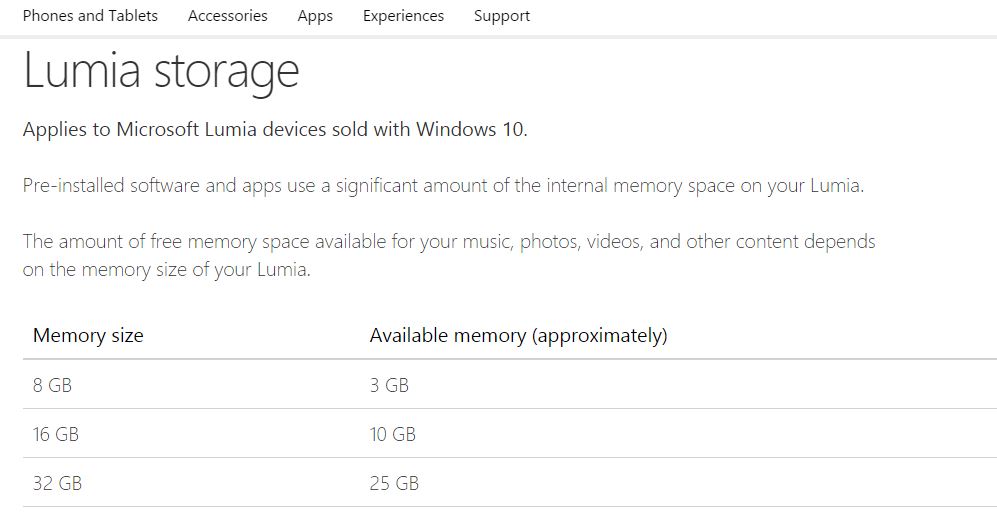Click the 'Pre-installed software and apps' sentence
The image size is (997, 528).
[443, 186]
